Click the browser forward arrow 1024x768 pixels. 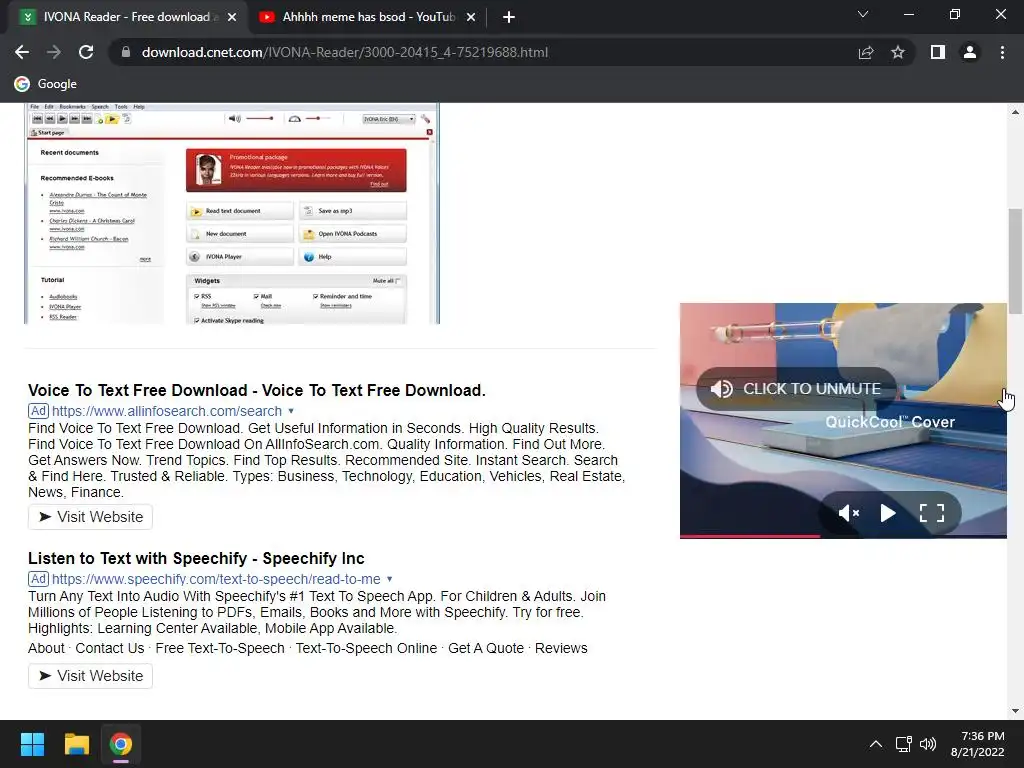(54, 52)
